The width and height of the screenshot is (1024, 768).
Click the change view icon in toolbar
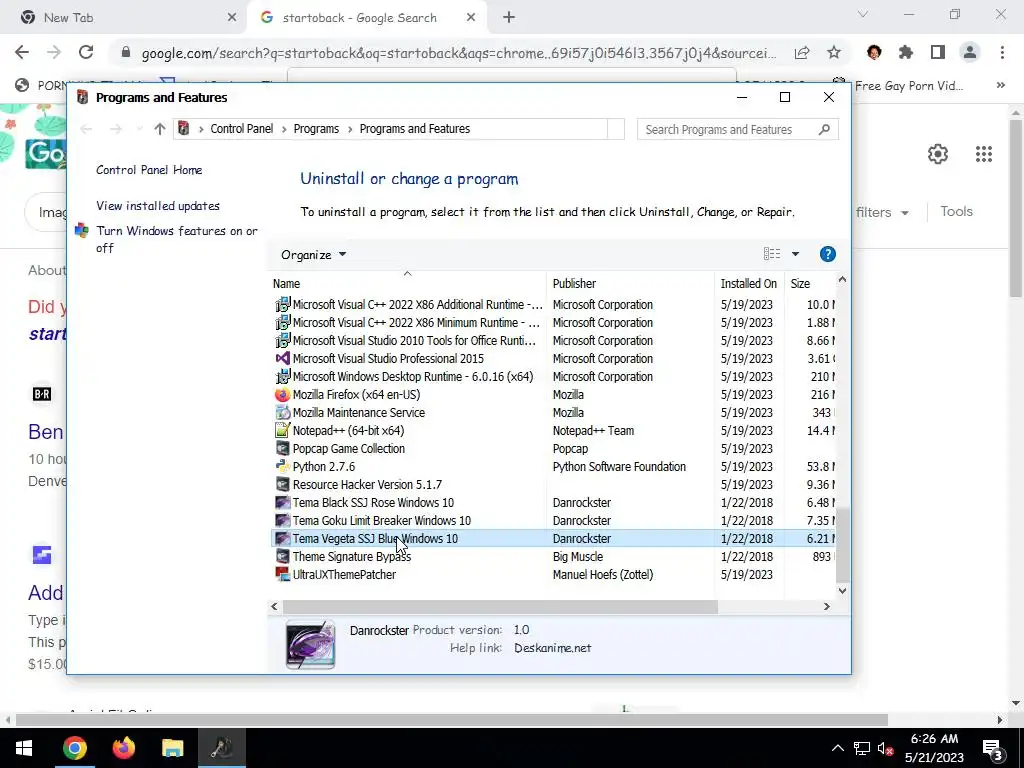pos(772,254)
